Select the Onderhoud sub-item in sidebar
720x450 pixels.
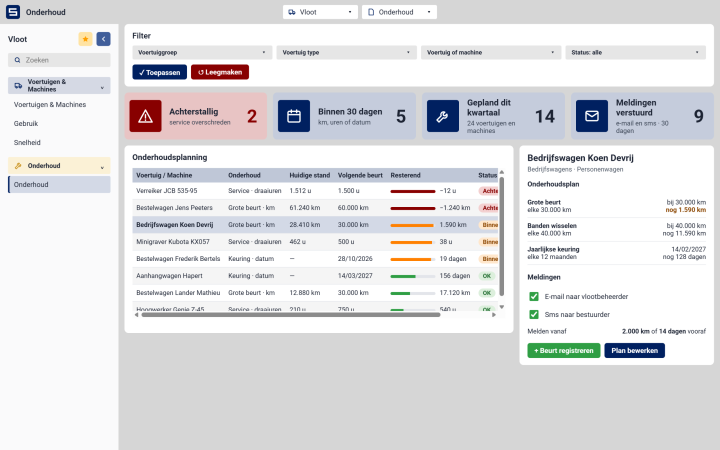tap(59, 185)
